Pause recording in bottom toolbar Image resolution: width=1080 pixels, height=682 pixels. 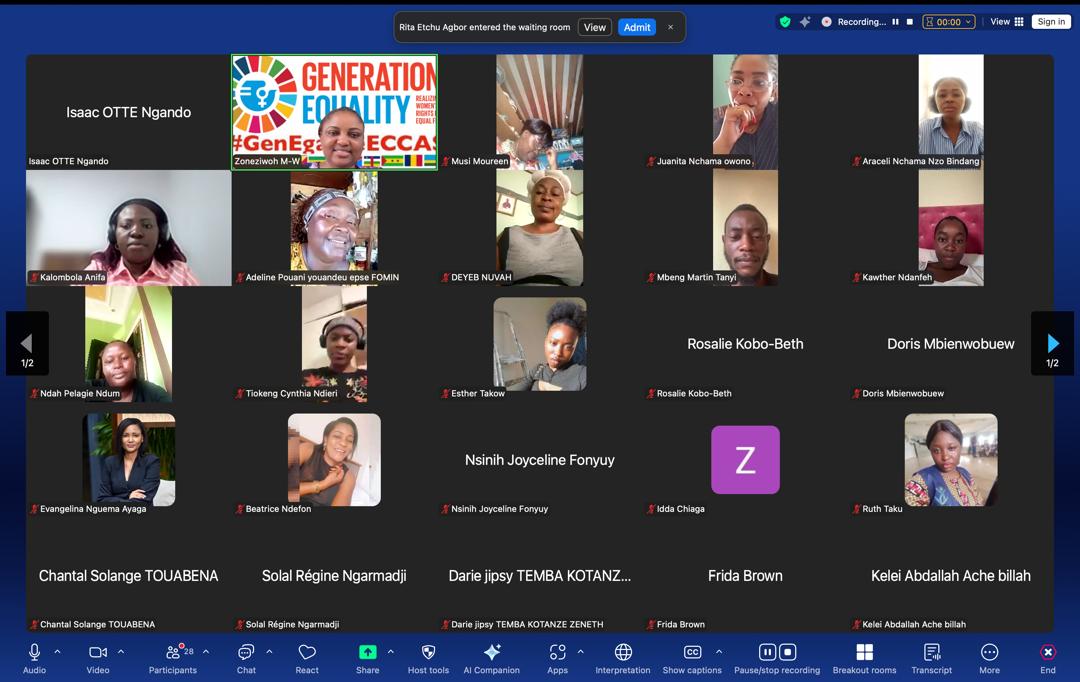point(767,652)
